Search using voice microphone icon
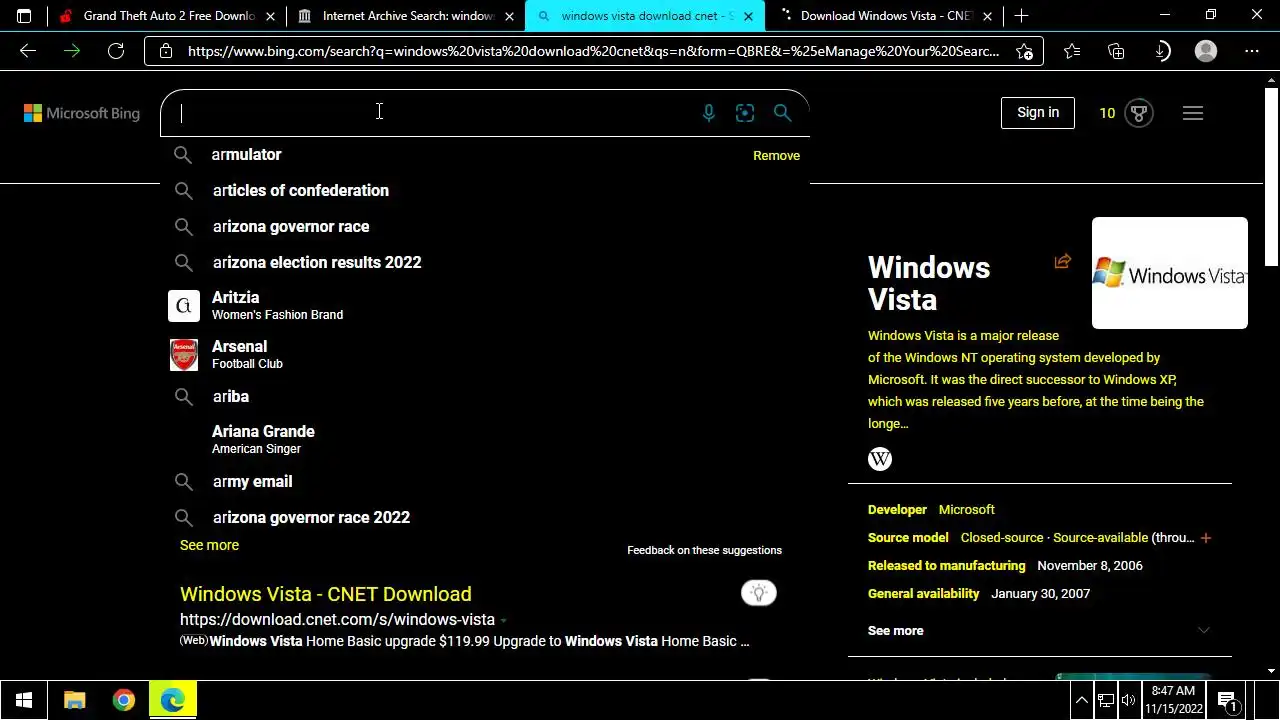1280x720 pixels. point(708,113)
